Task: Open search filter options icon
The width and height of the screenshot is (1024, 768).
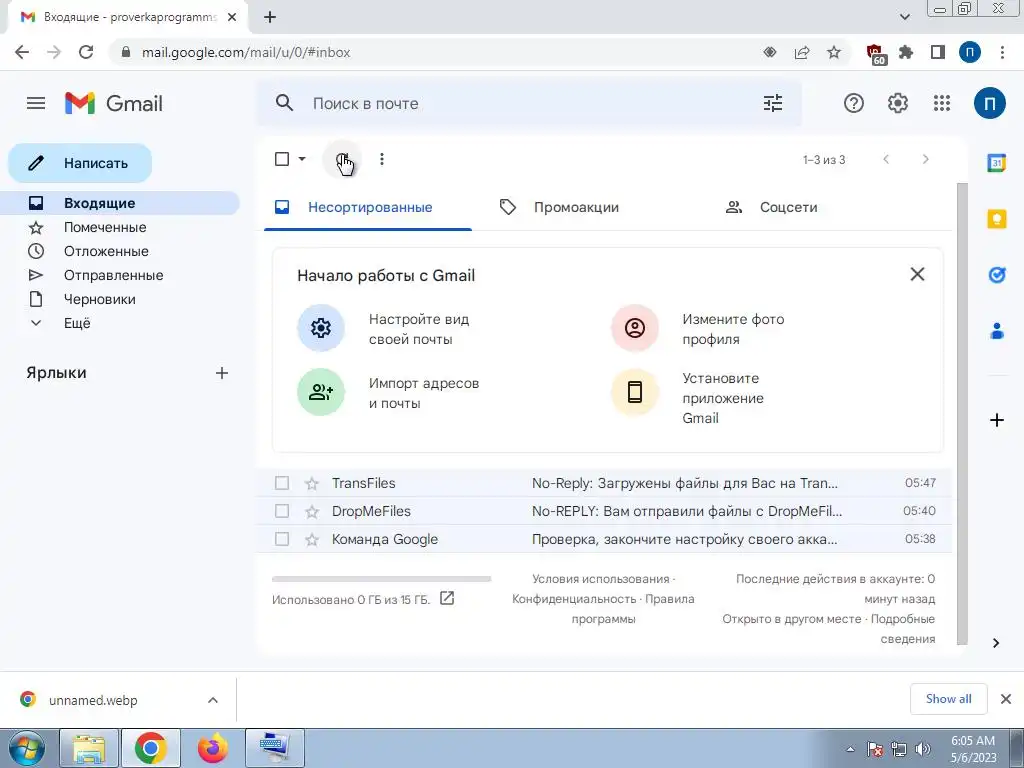Action: click(773, 103)
